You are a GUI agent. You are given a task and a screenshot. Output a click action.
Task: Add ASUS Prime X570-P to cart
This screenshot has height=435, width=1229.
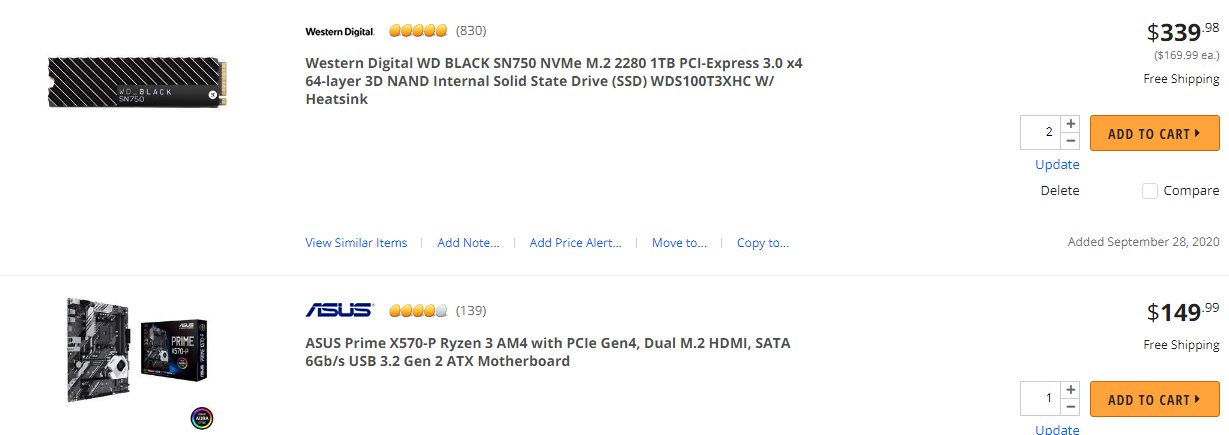tap(1155, 399)
